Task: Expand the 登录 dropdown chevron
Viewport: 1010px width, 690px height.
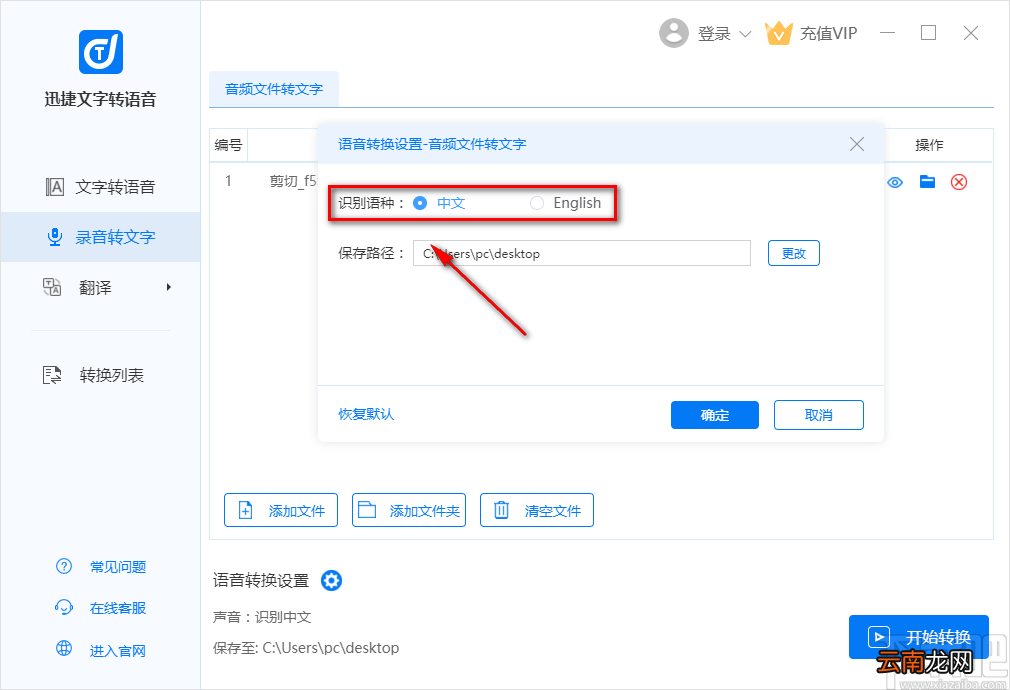Action: pos(745,34)
